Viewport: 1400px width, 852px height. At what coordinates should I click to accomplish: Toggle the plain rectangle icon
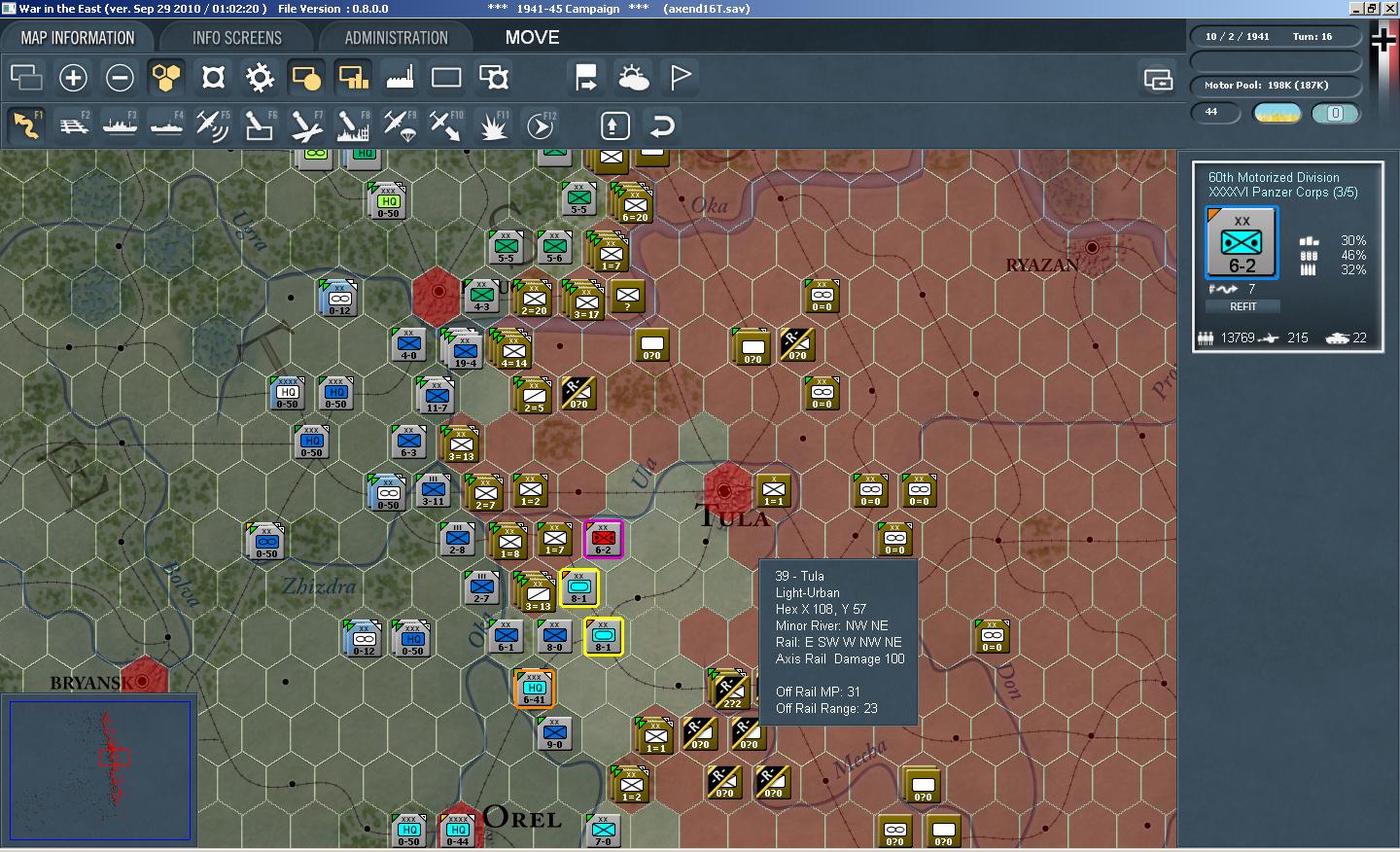(446, 77)
